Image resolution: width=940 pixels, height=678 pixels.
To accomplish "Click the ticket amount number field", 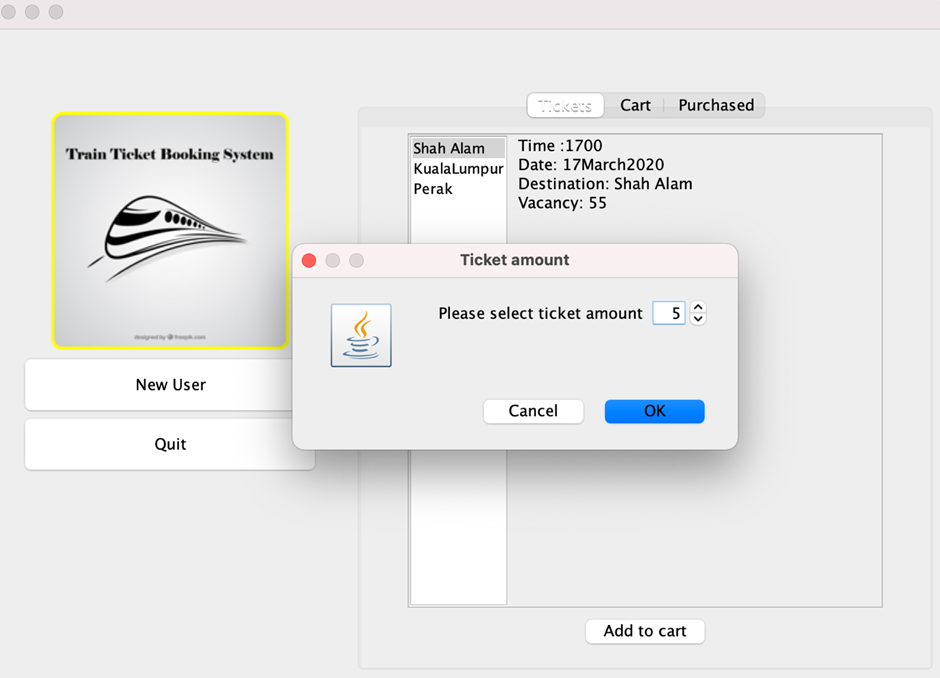I will [x=668, y=312].
